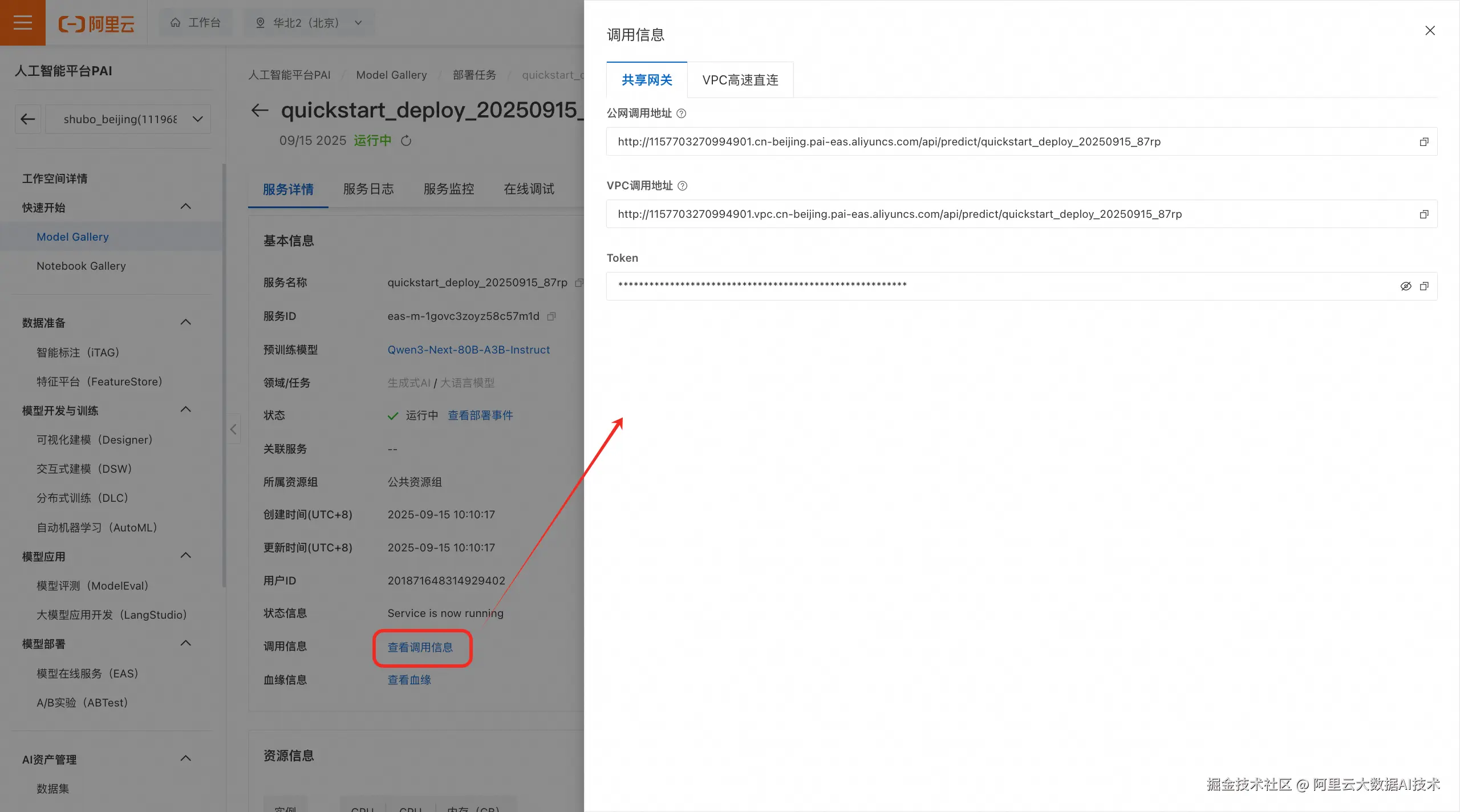Click the sidebar vertical scrollbar

click(x=224, y=375)
